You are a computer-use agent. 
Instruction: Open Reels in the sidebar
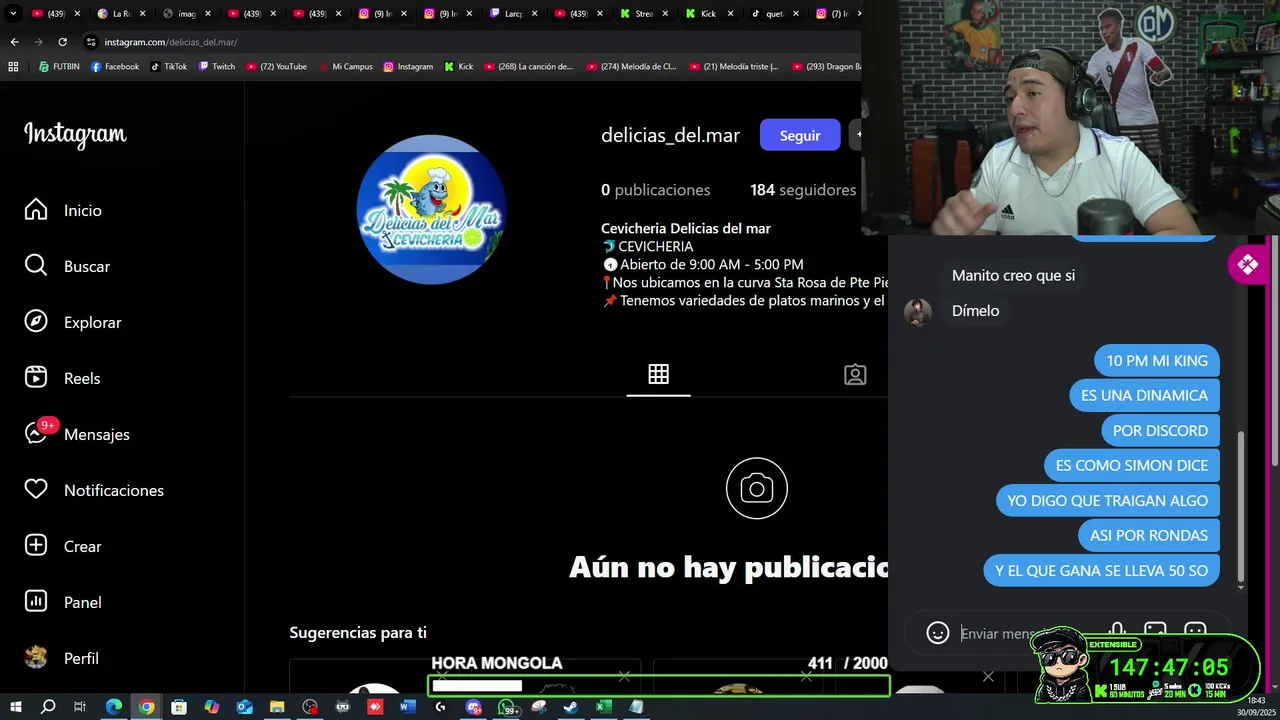pos(36,378)
